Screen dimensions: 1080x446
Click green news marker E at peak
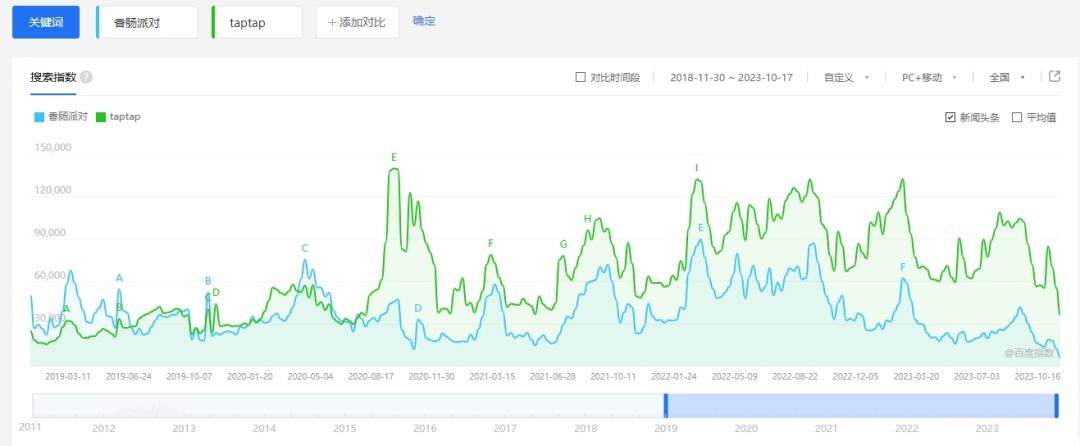394,158
